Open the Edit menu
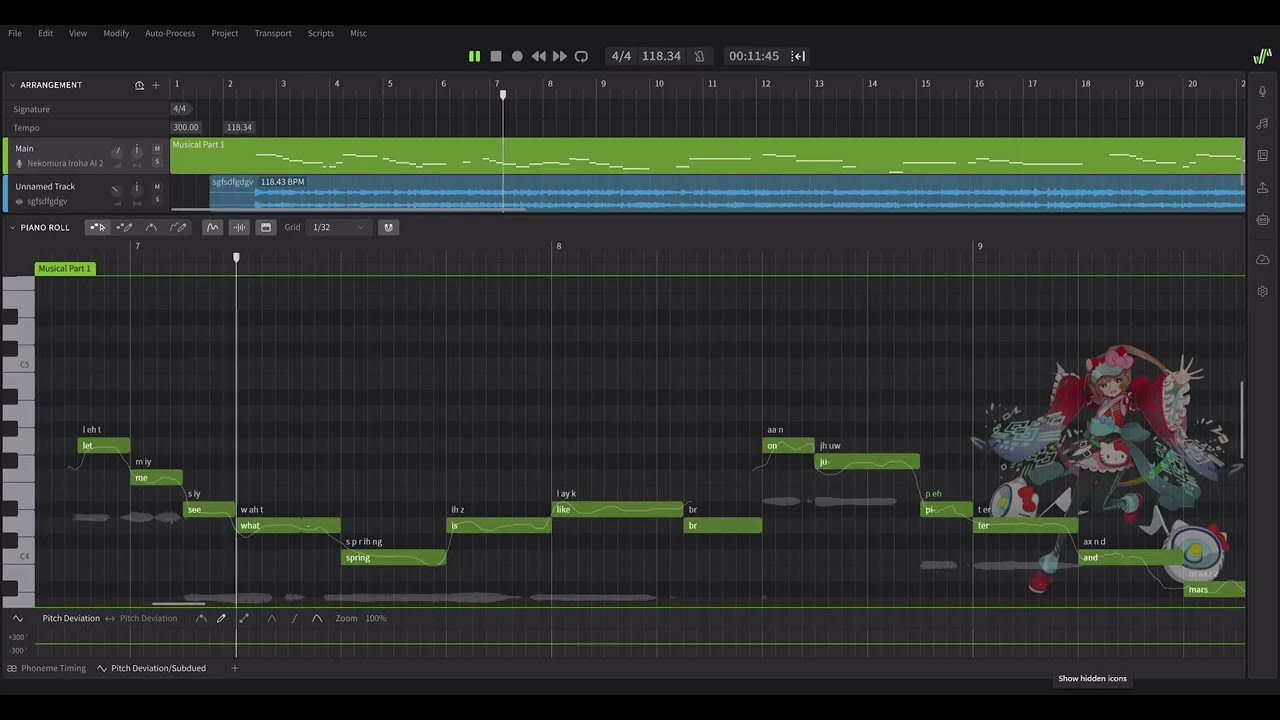 46,33
